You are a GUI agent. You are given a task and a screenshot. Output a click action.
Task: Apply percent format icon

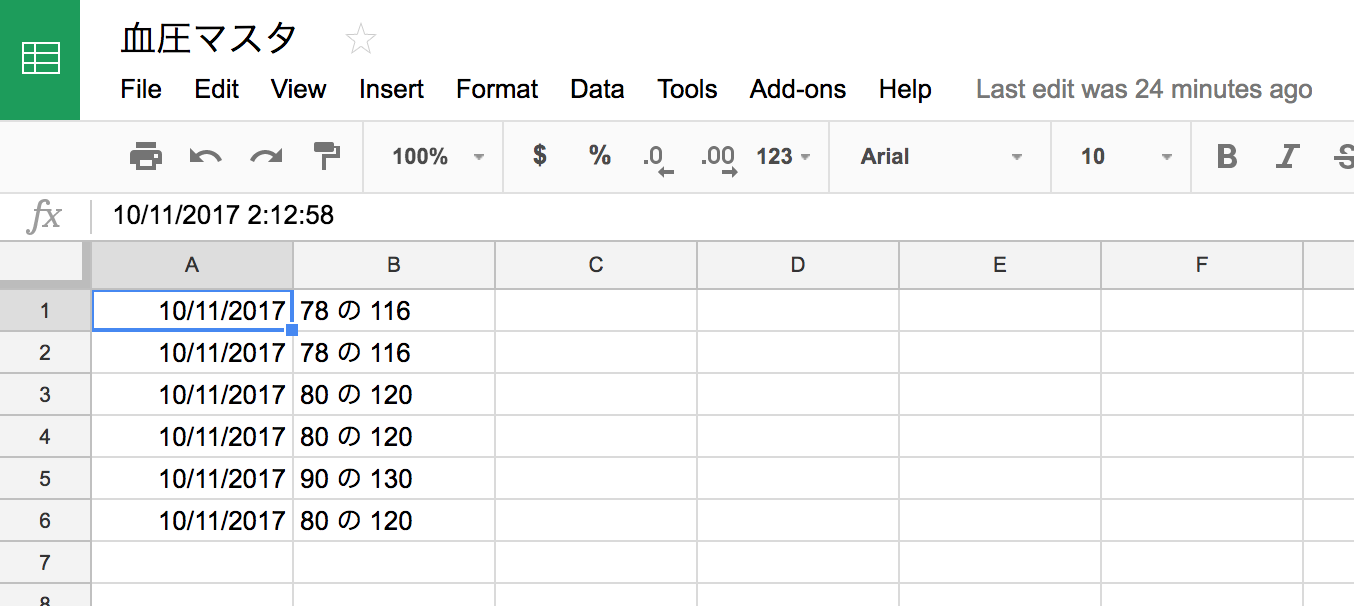[x=599, y=155]
